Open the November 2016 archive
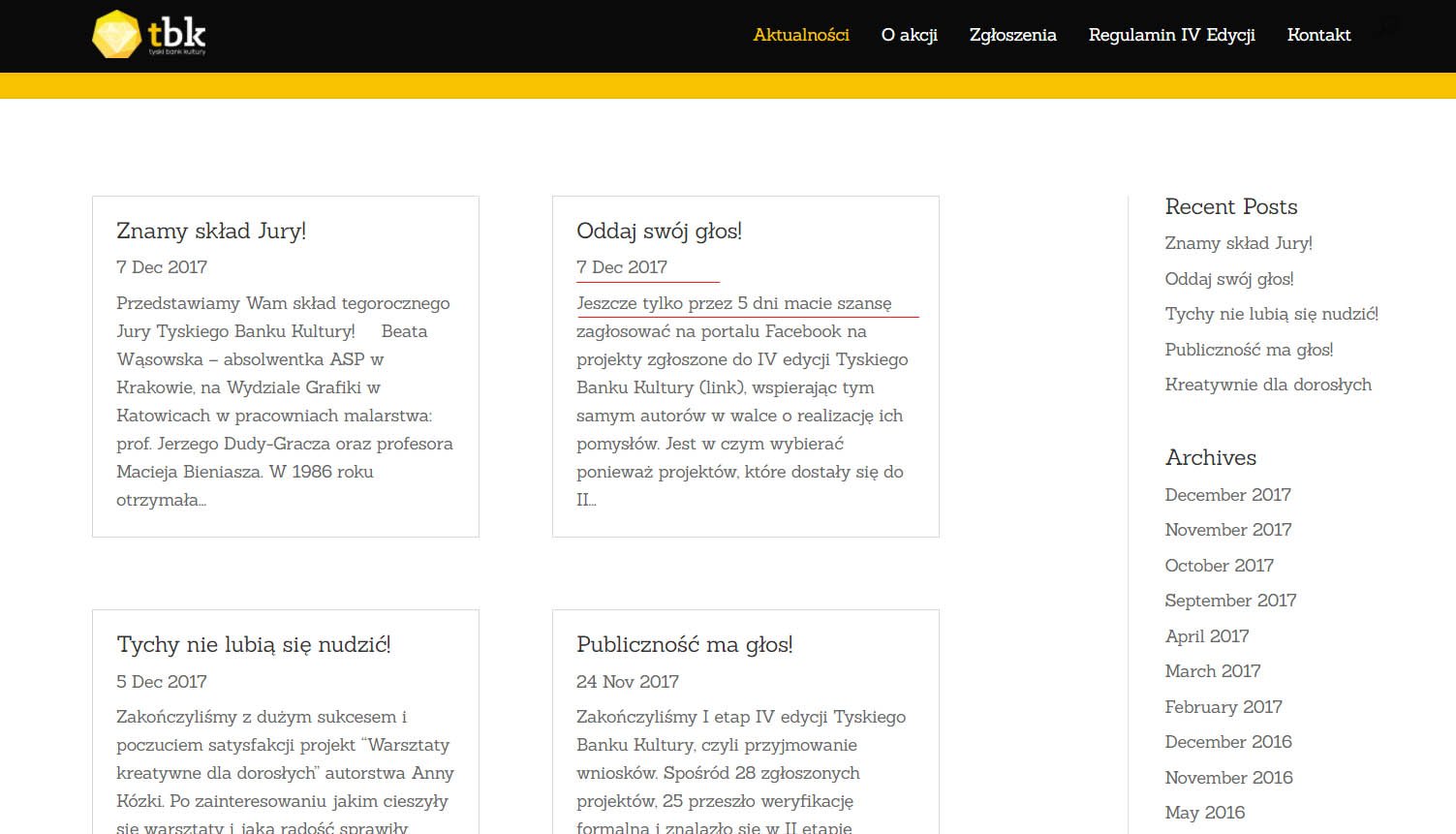The width and height of the screenshot is (1456, 834). click(1228, 778)
